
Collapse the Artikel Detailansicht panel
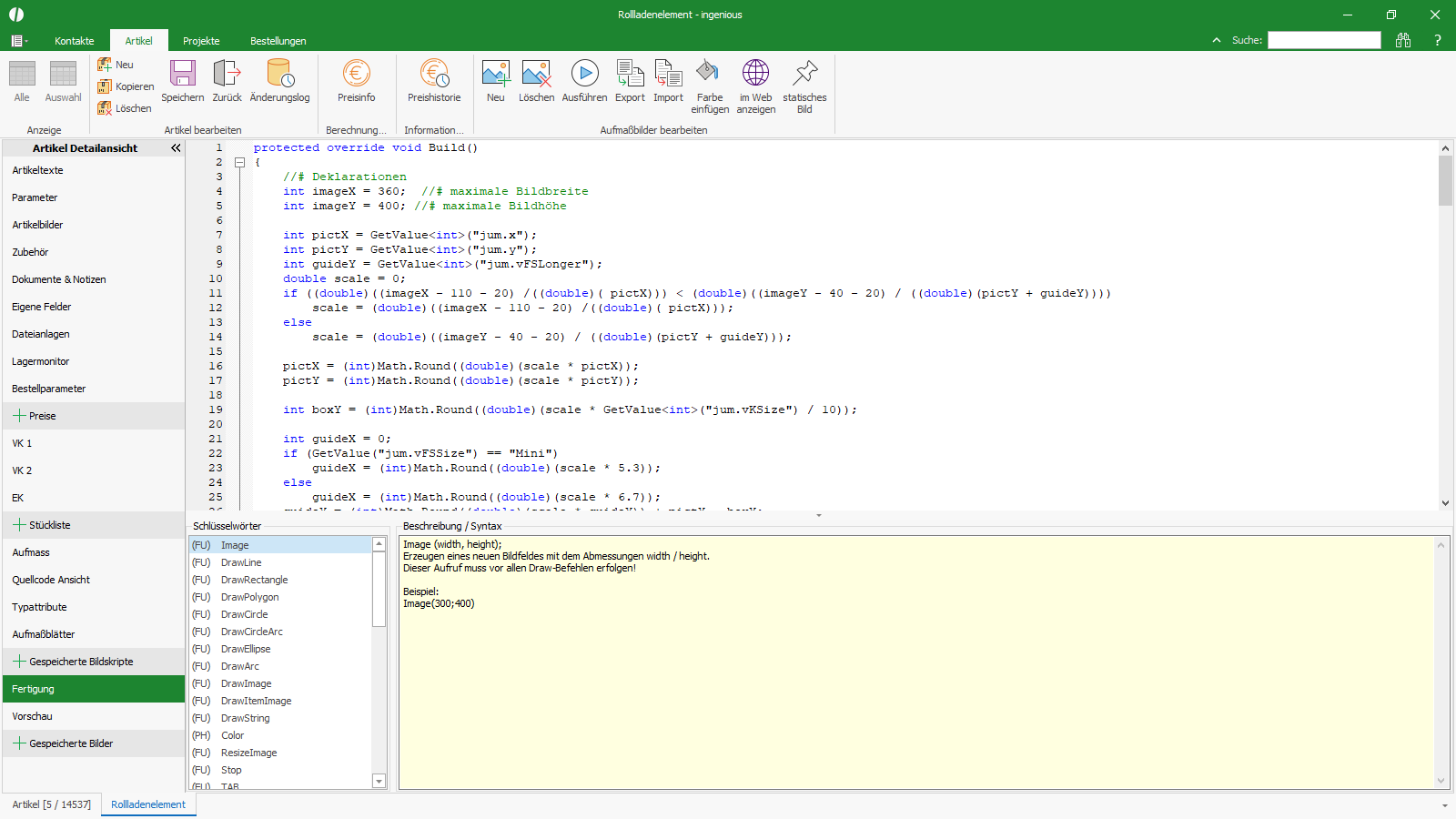tap(176, 147)
